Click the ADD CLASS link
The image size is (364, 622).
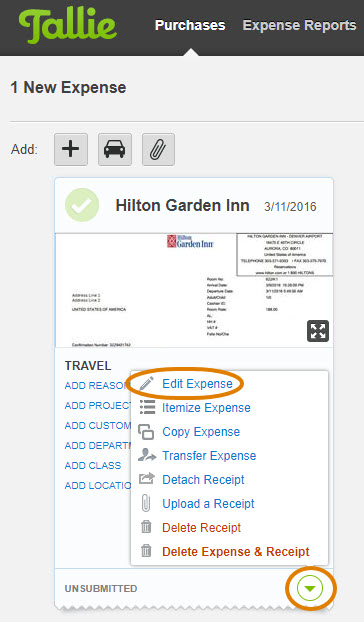pos(93,465)
